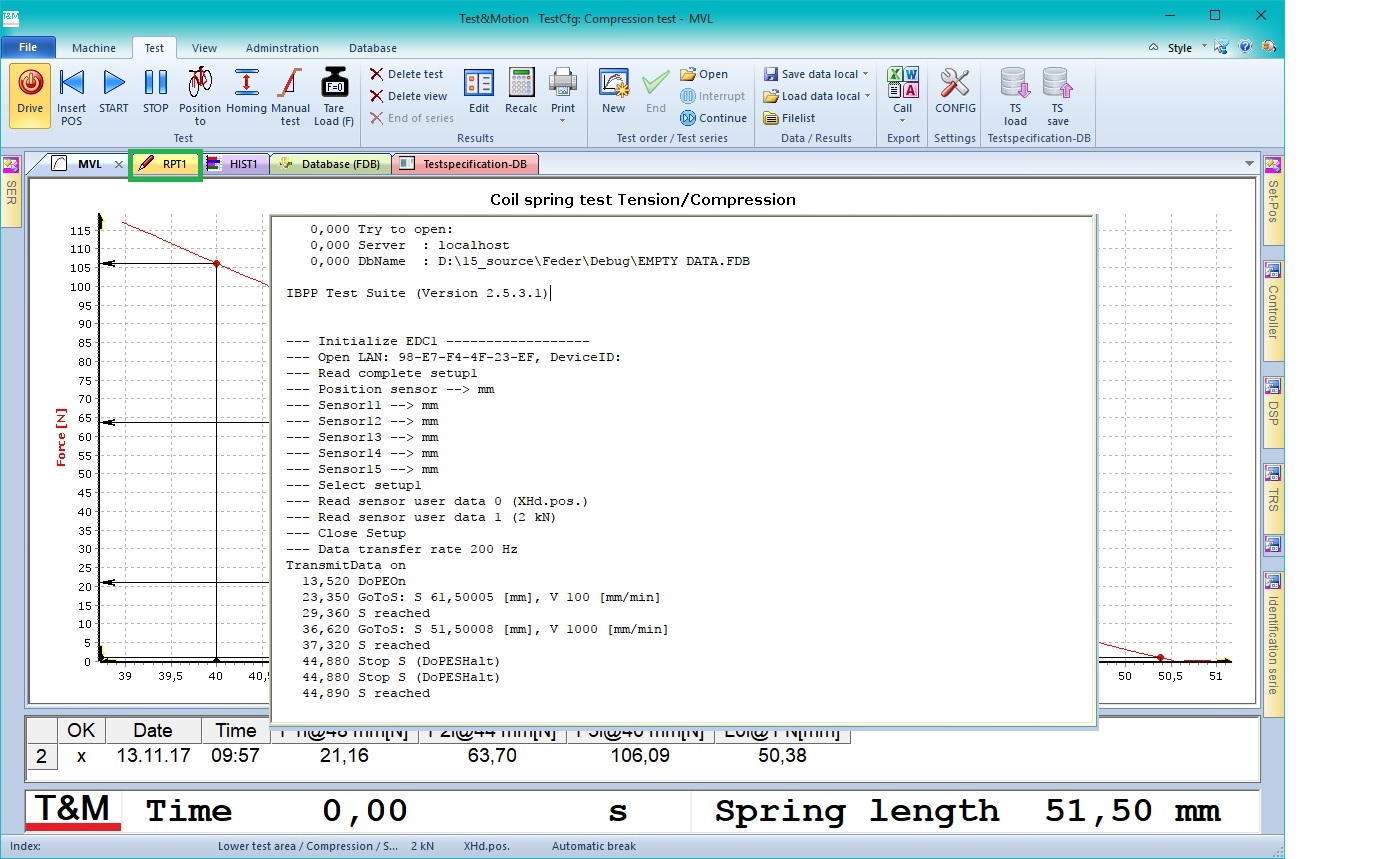The image size is (1387, 859).
Task: Click TS load database icon
Action: click(x=1015, y=96)
